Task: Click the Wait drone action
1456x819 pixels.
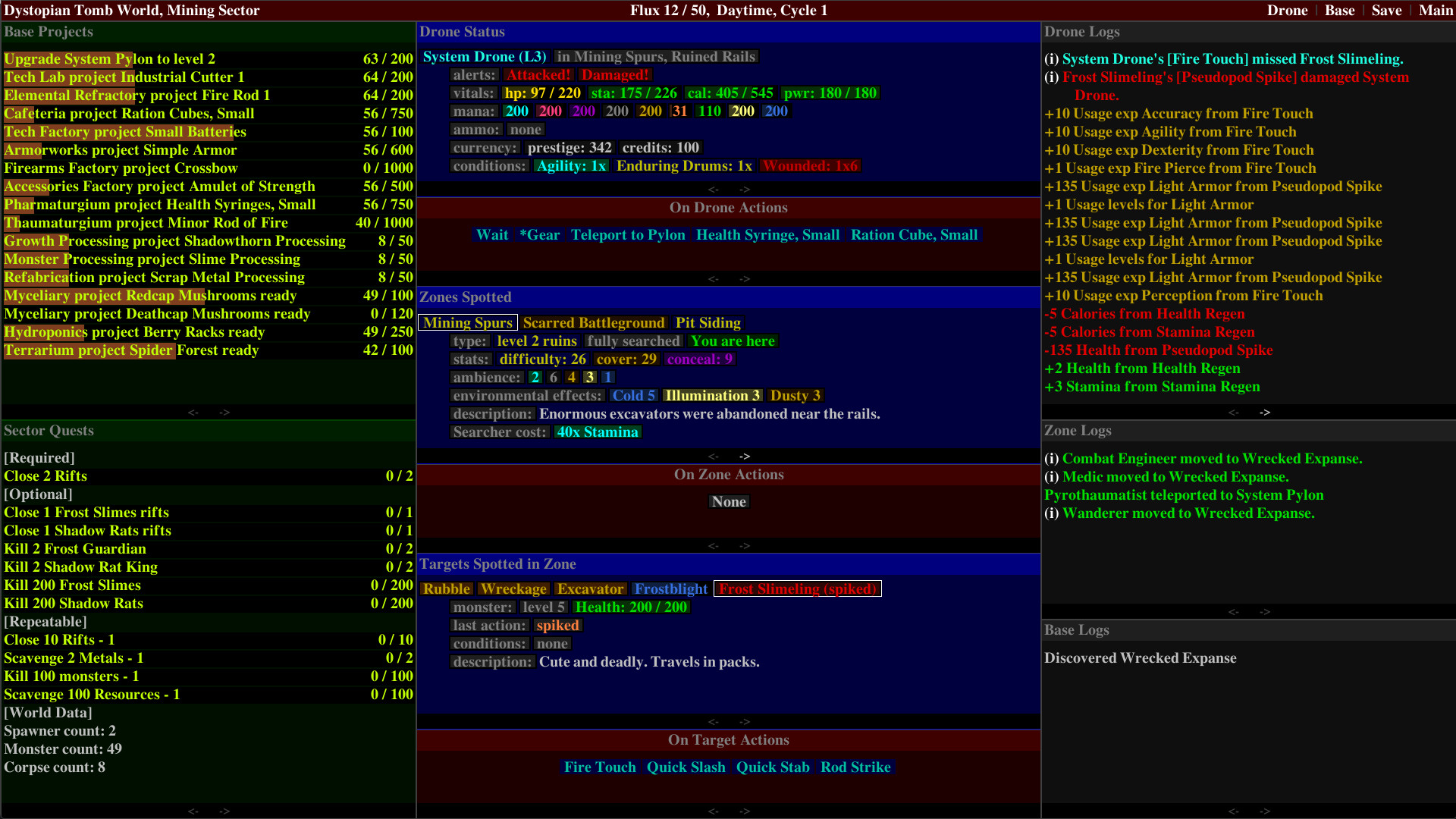Action: pos(492,235)
